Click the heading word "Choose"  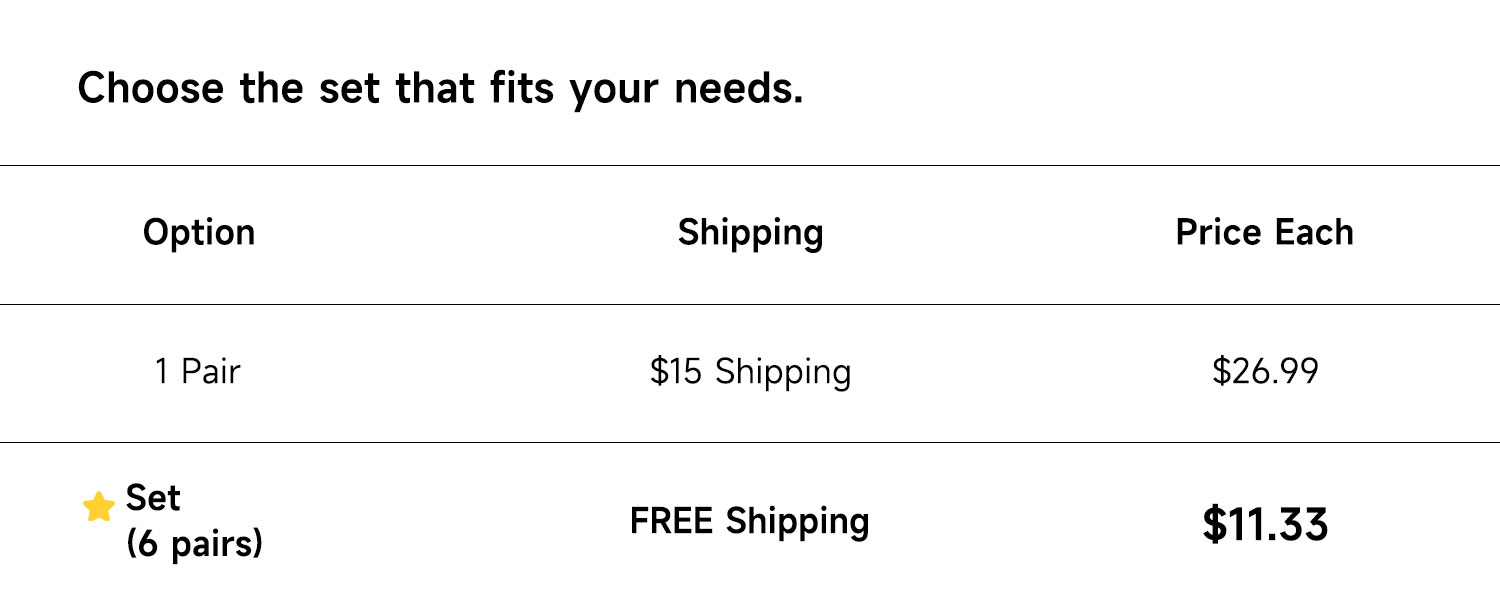151,88
